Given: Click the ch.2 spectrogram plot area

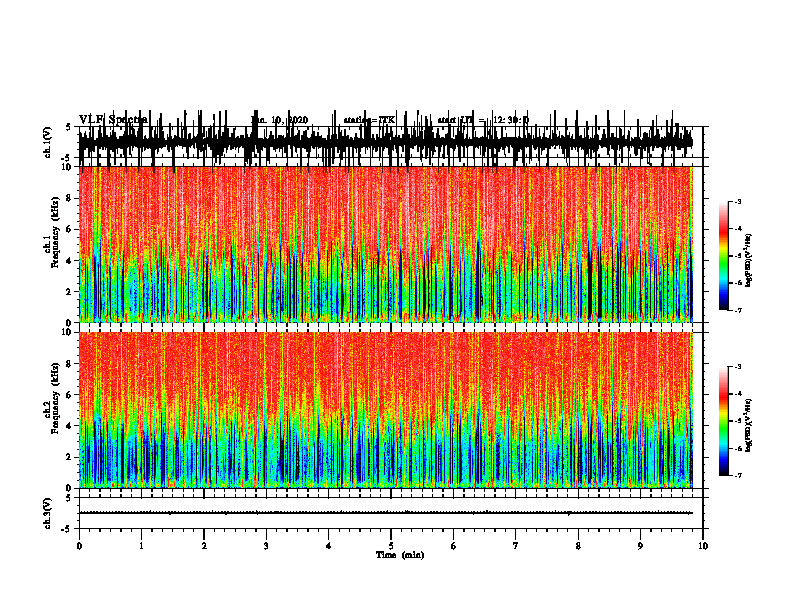Looking at the screenshot, I should point(386,410).
